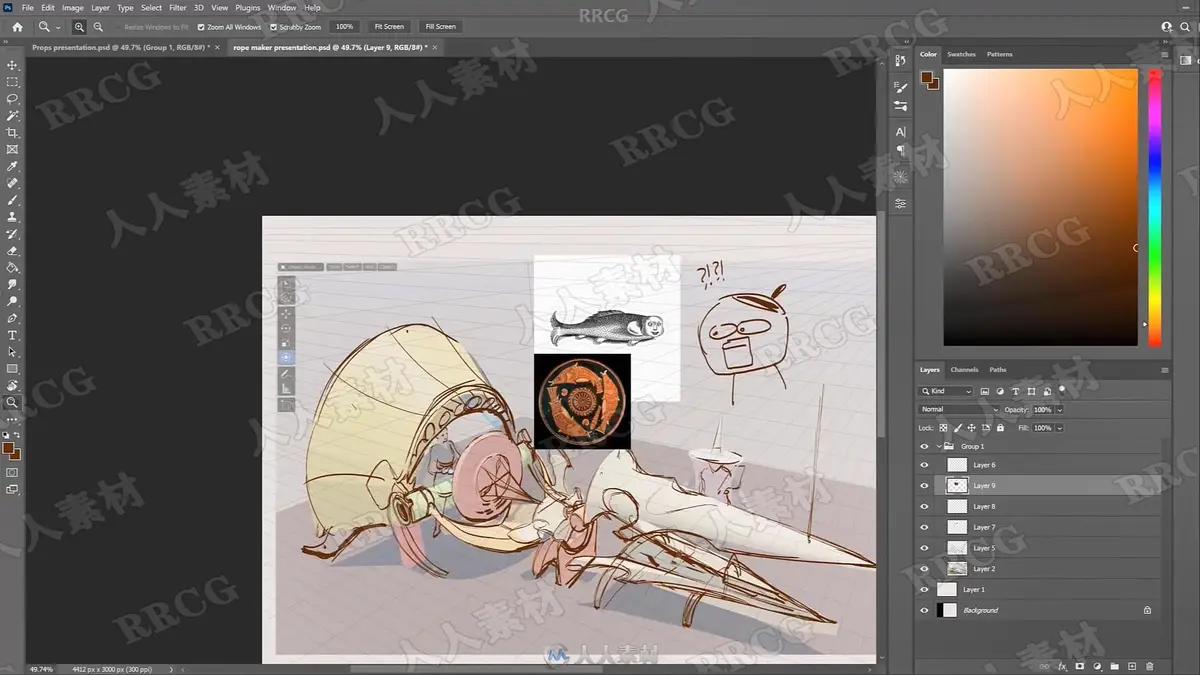
Task: Select the Lasso tool
Action: (12, 99)
